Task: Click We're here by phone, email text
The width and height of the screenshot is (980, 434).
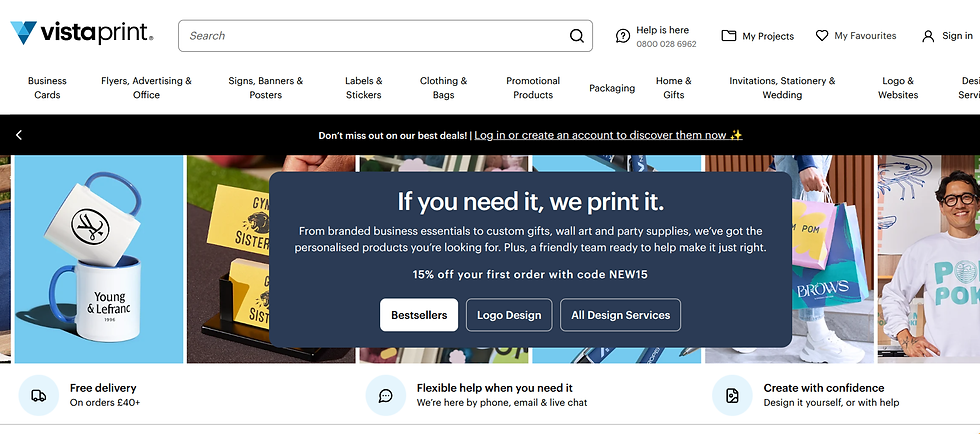Action: (x=502, y=403)
